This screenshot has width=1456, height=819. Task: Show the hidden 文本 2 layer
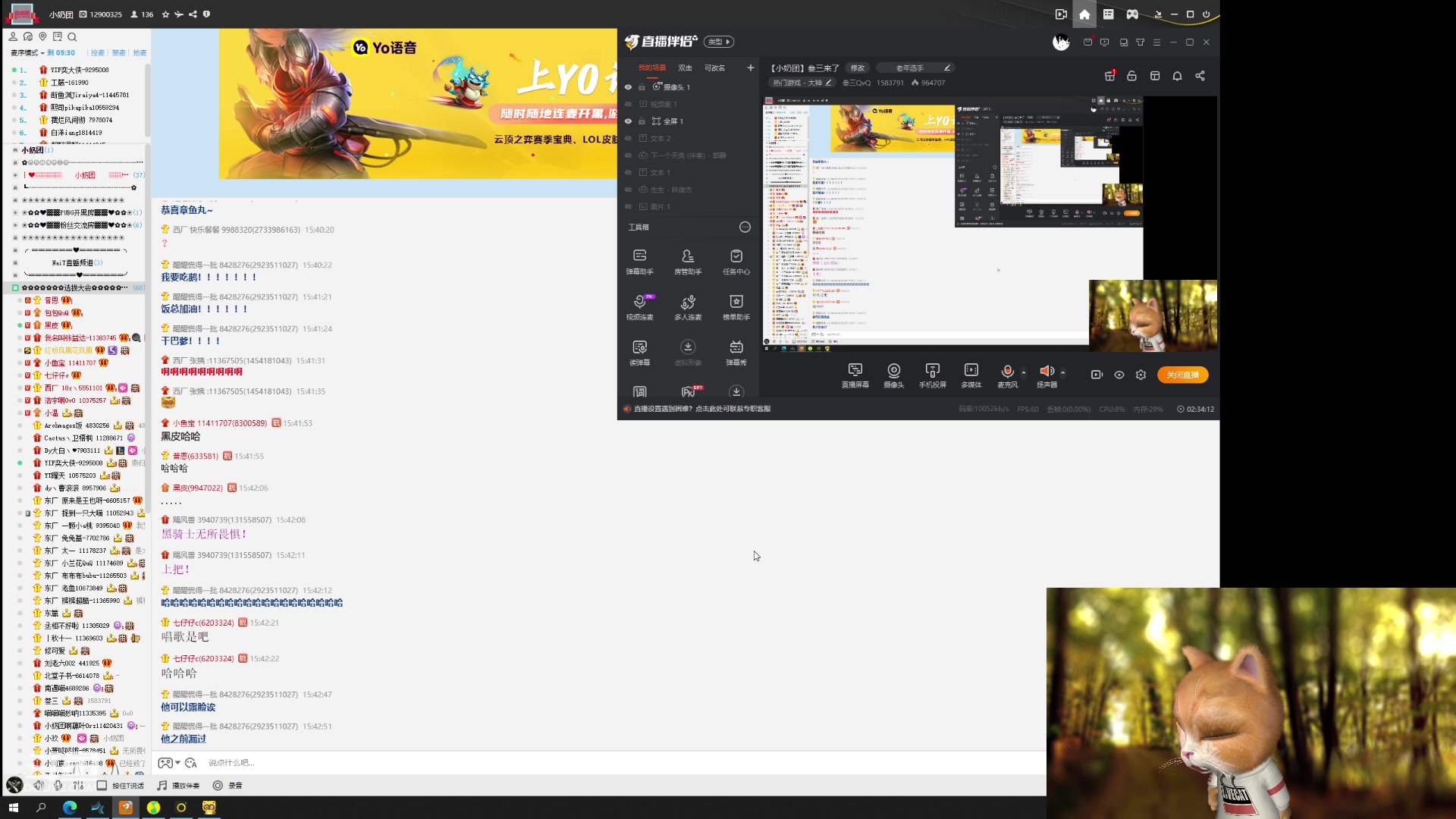click(628, 139)
